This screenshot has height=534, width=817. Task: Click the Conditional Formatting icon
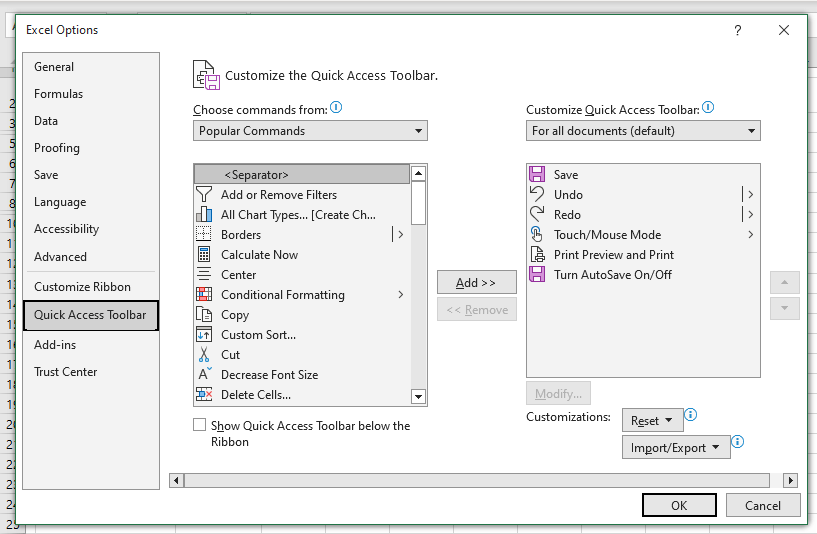(x=204, y=294)
